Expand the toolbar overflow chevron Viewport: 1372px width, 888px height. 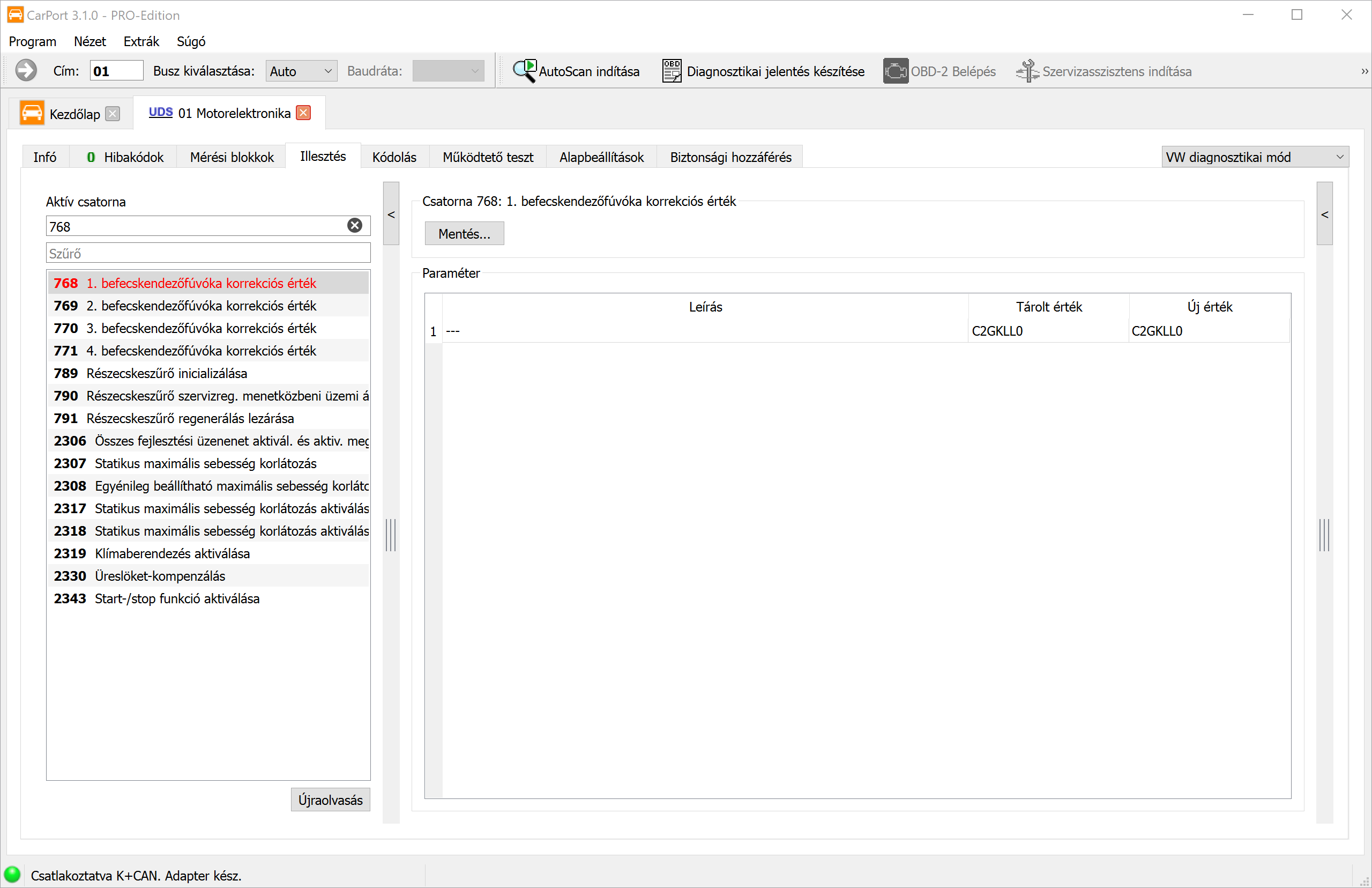pyautogui.click(x=1364, y=71)
